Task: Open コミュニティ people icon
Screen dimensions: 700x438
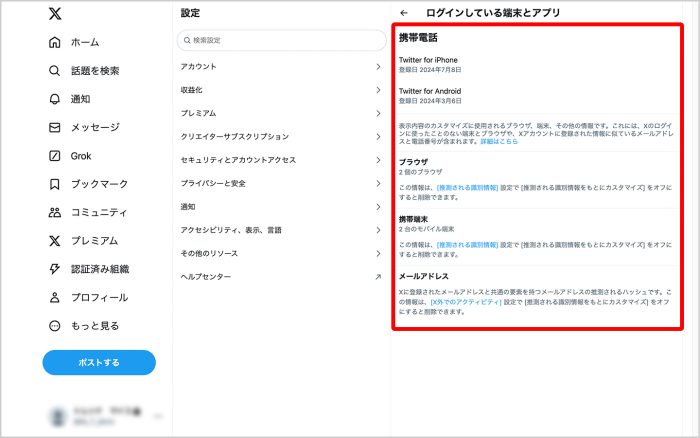Action: click(55, 212)
